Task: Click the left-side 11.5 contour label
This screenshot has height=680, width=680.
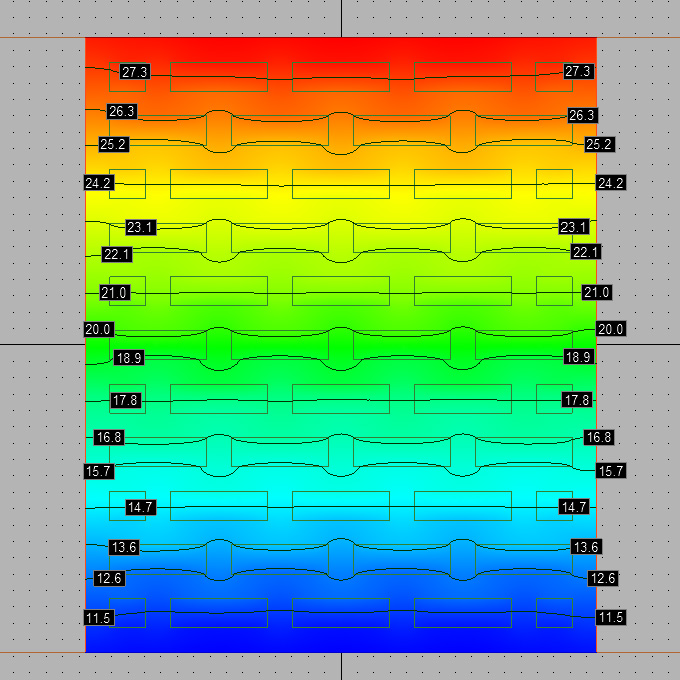Action: pyautogui.click(x=99, y=618)
